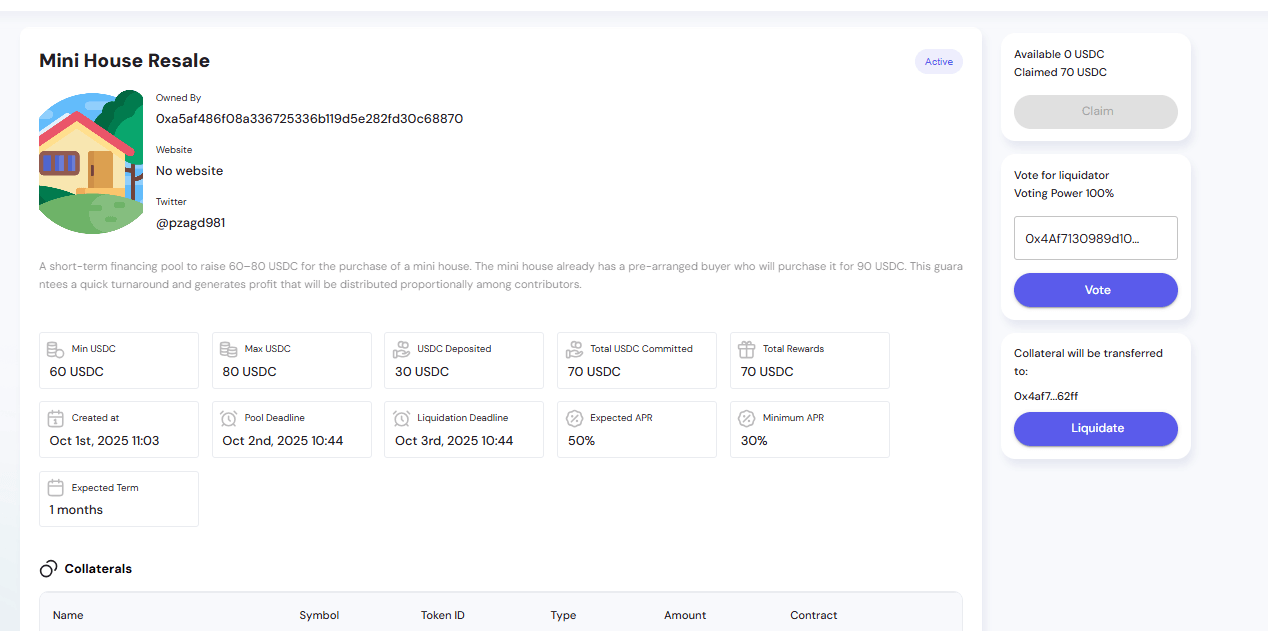
Task: Click the owner wallet address 0xa5af486f...
Action: tap(309, 119)
